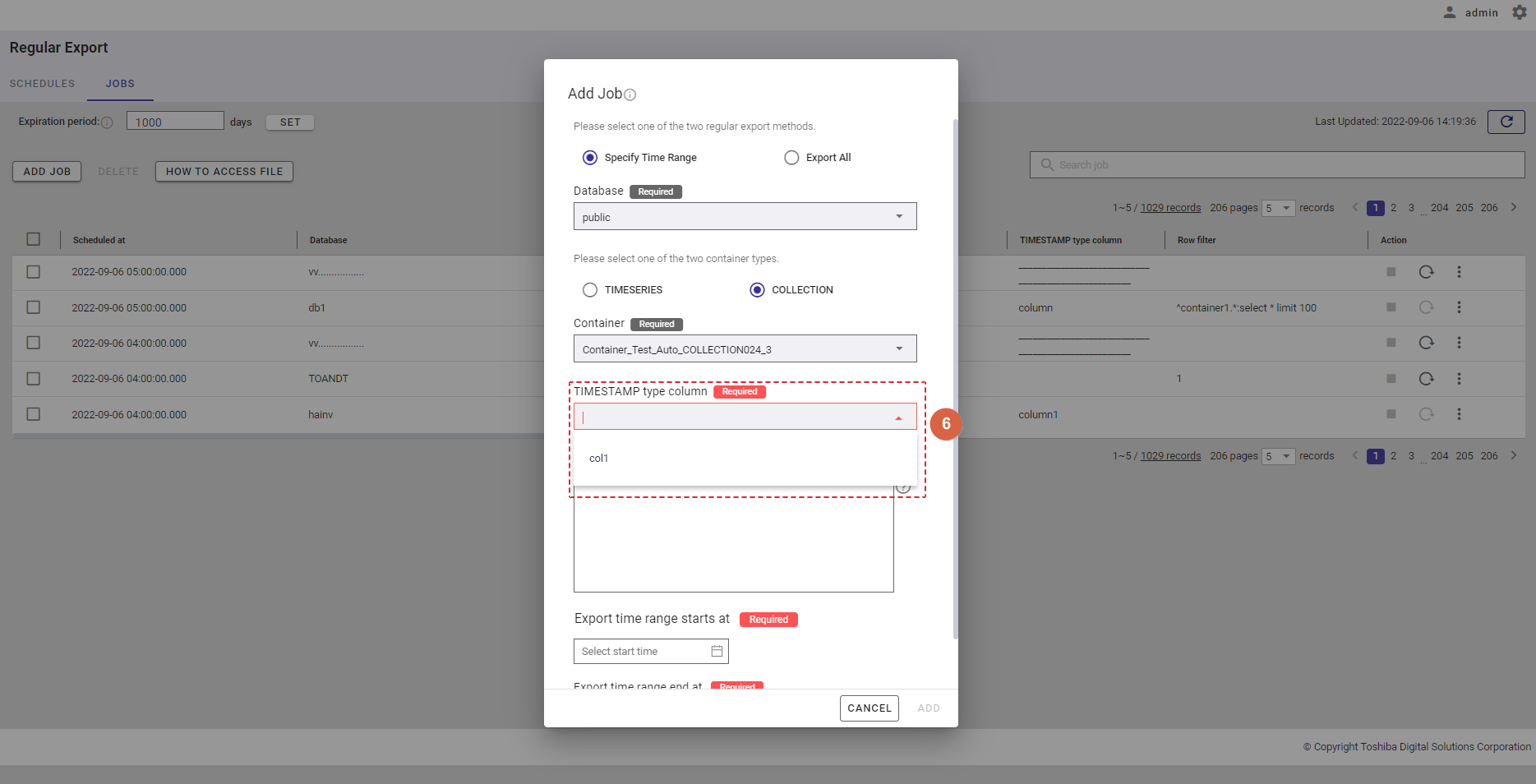Switch to the SCHEDULES tab
1536x784 pixels.
click(x=42, y=84)
